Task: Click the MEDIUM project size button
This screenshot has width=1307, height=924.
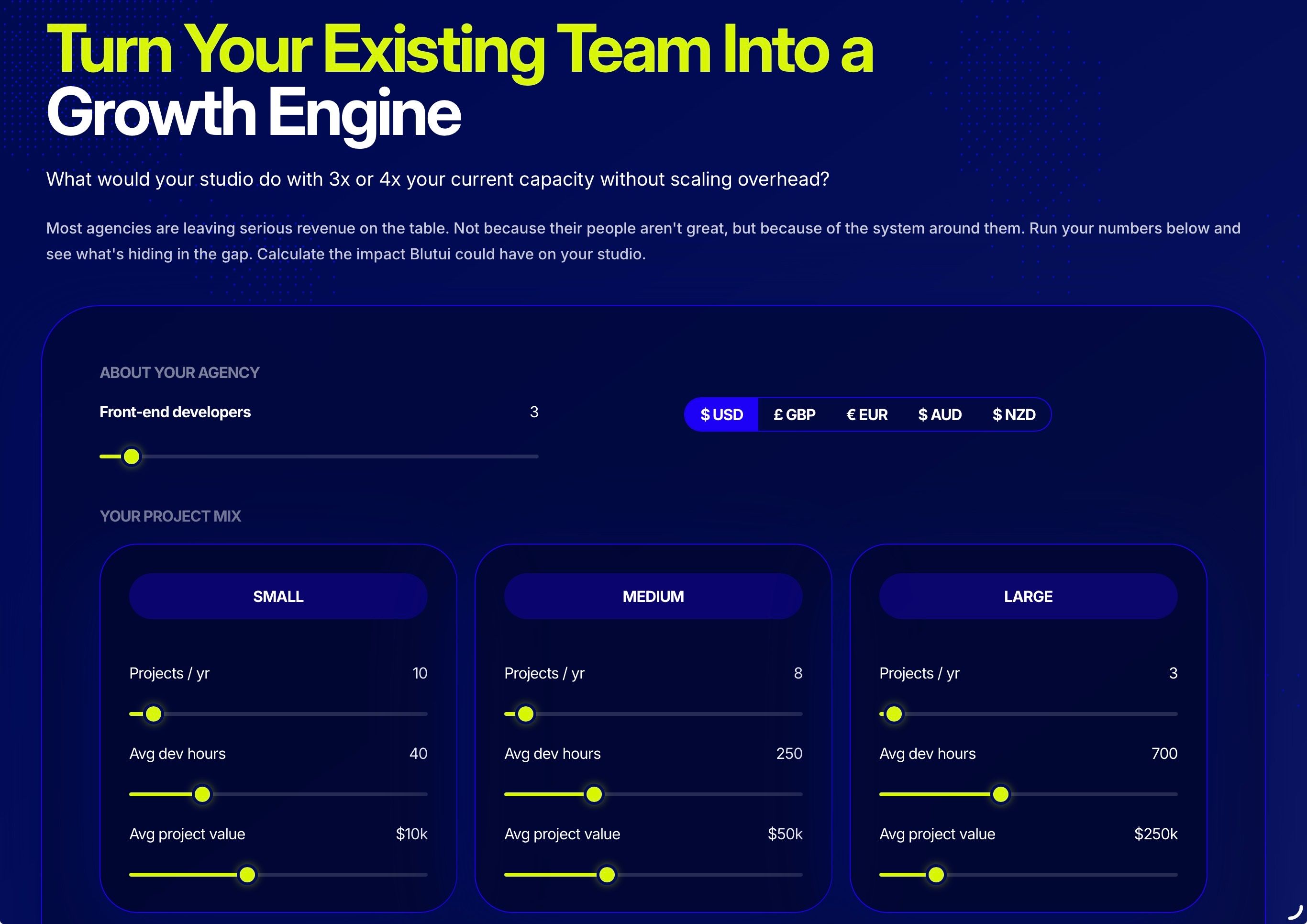Action: [x=653, y=596]
